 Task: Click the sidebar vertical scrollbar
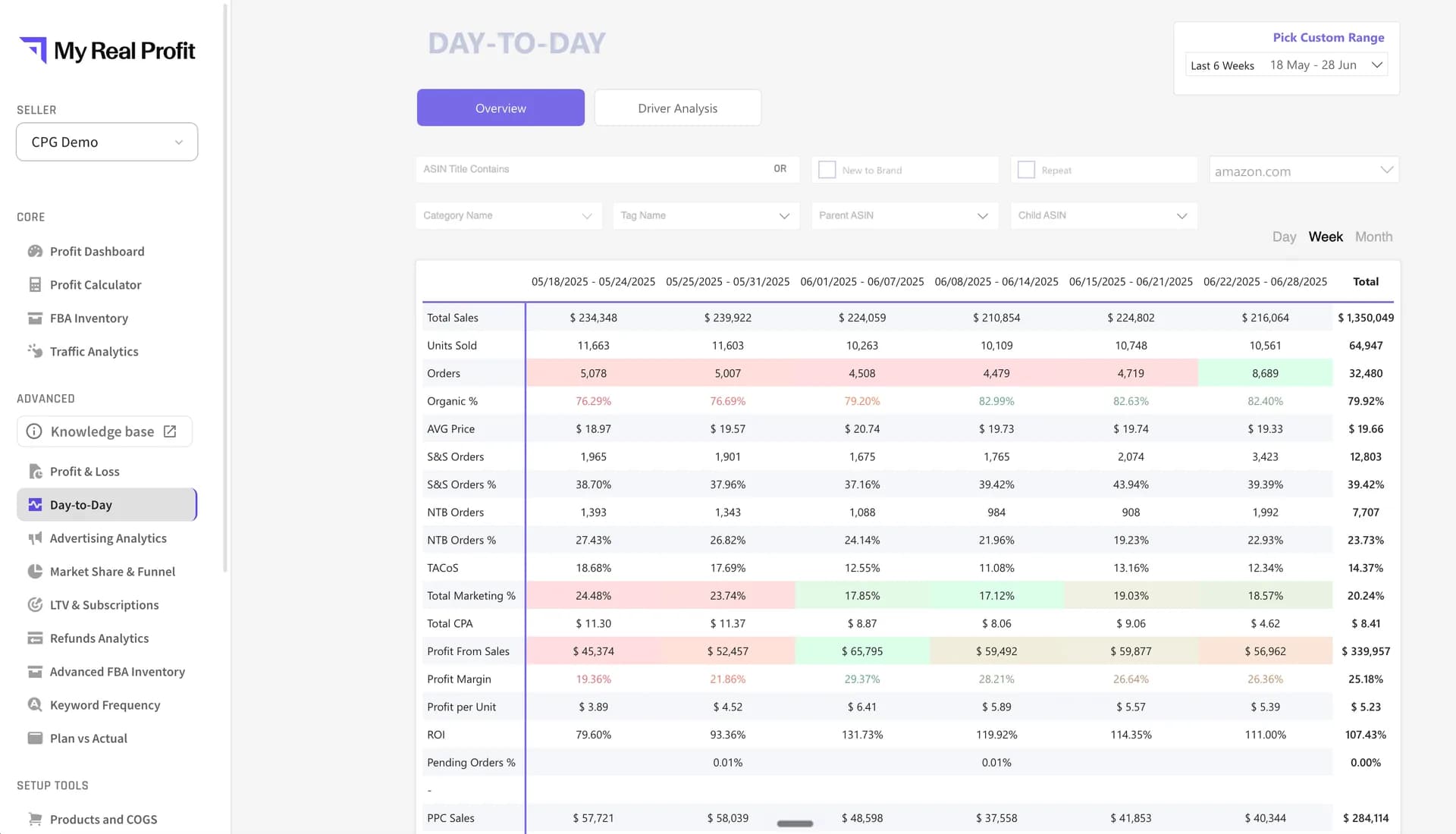click(225, 288)
